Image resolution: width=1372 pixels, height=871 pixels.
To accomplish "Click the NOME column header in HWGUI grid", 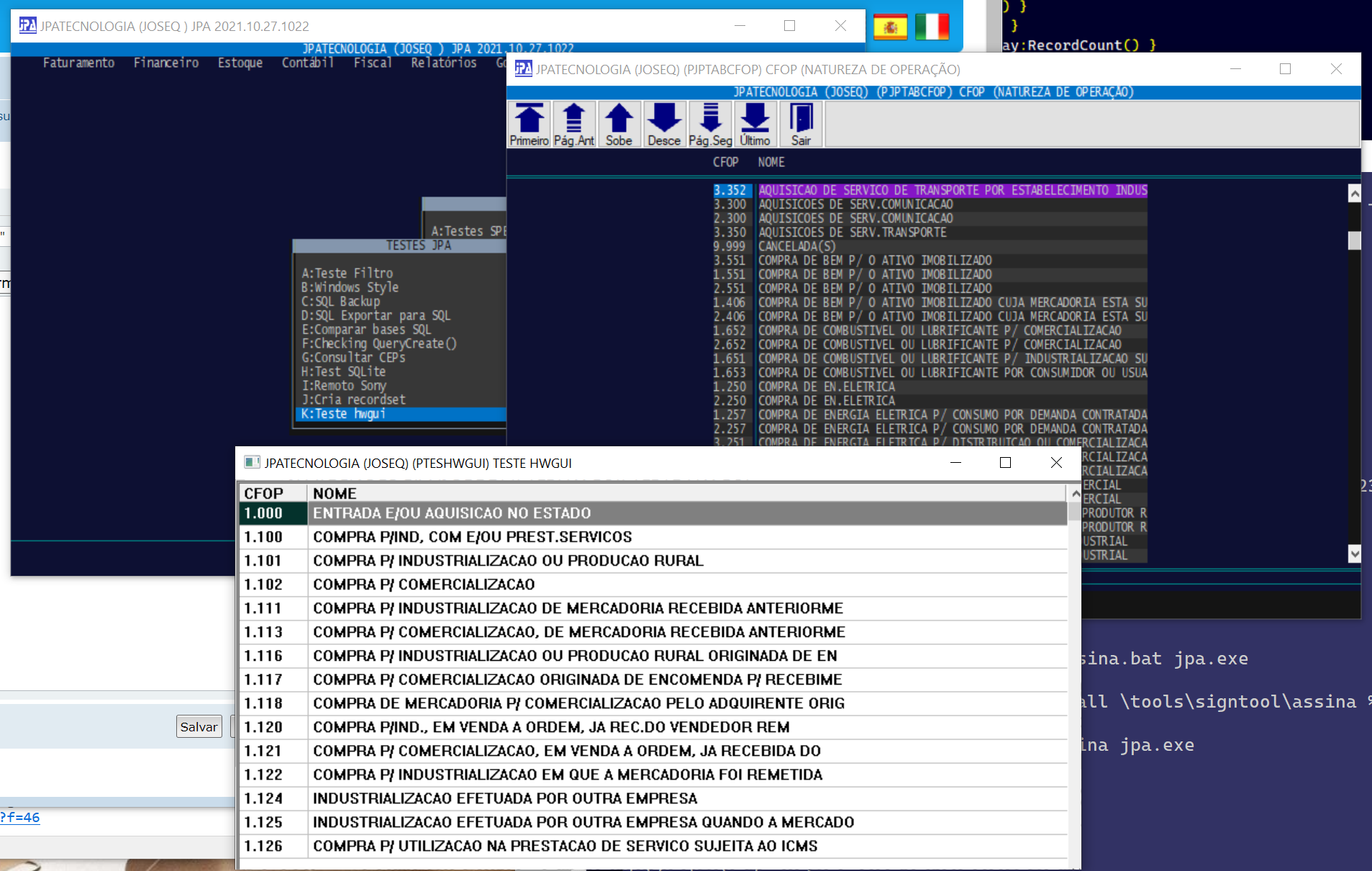I will coord(335,494).
